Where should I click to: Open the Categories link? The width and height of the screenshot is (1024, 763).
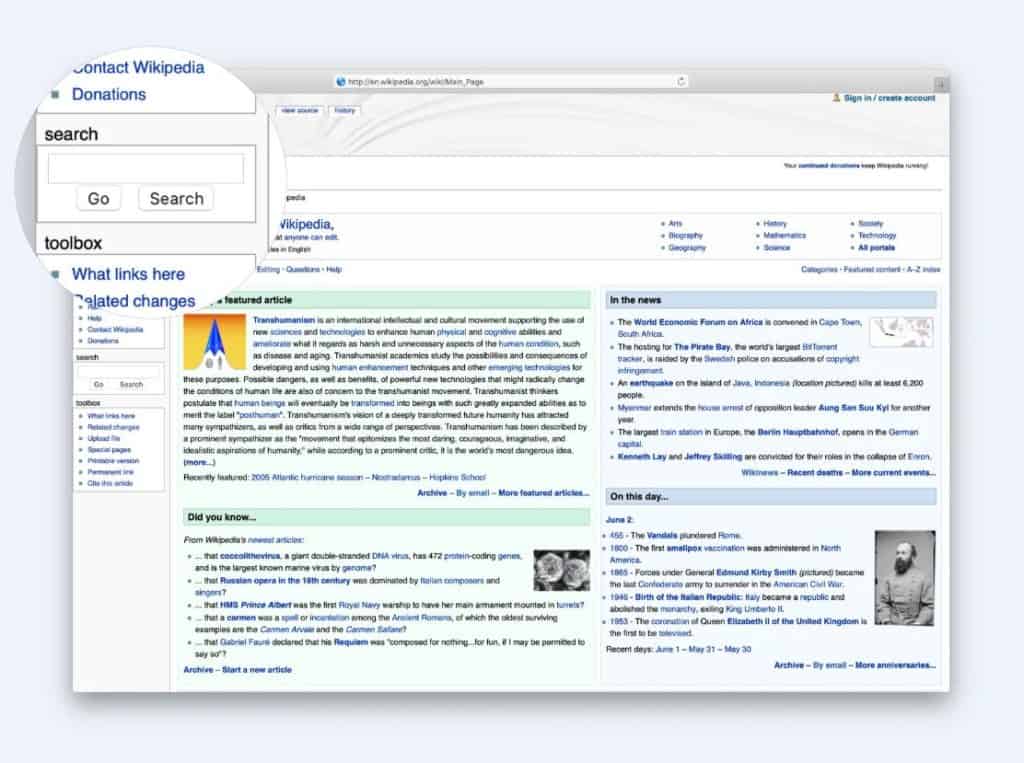819,269
